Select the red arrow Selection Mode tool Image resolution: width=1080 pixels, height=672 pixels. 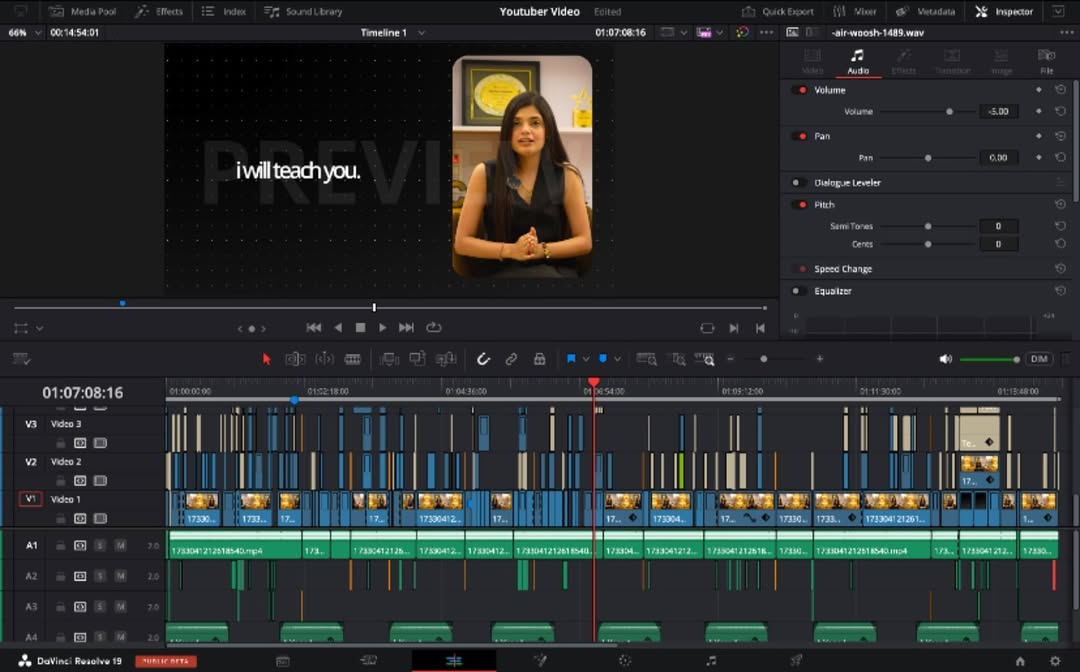coord(266,359)
